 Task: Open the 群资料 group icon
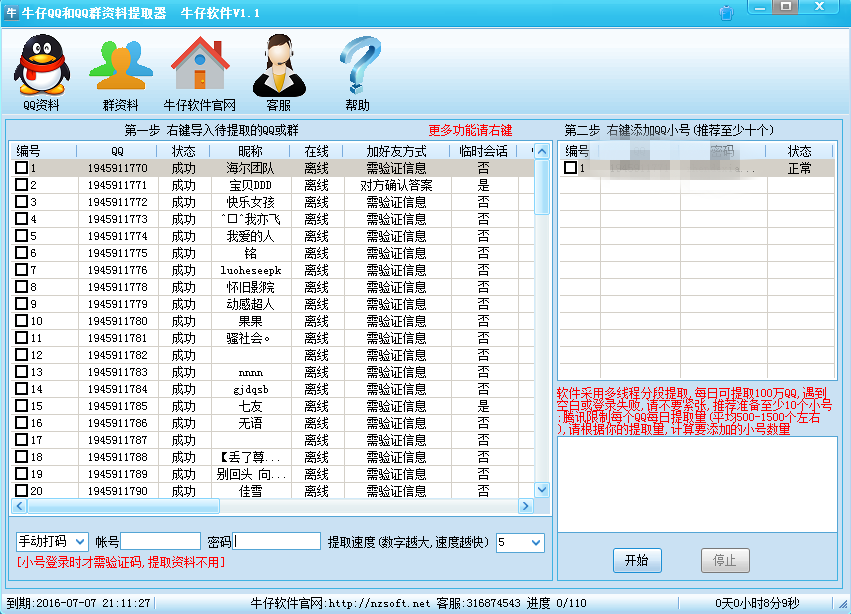pos(120,72)
